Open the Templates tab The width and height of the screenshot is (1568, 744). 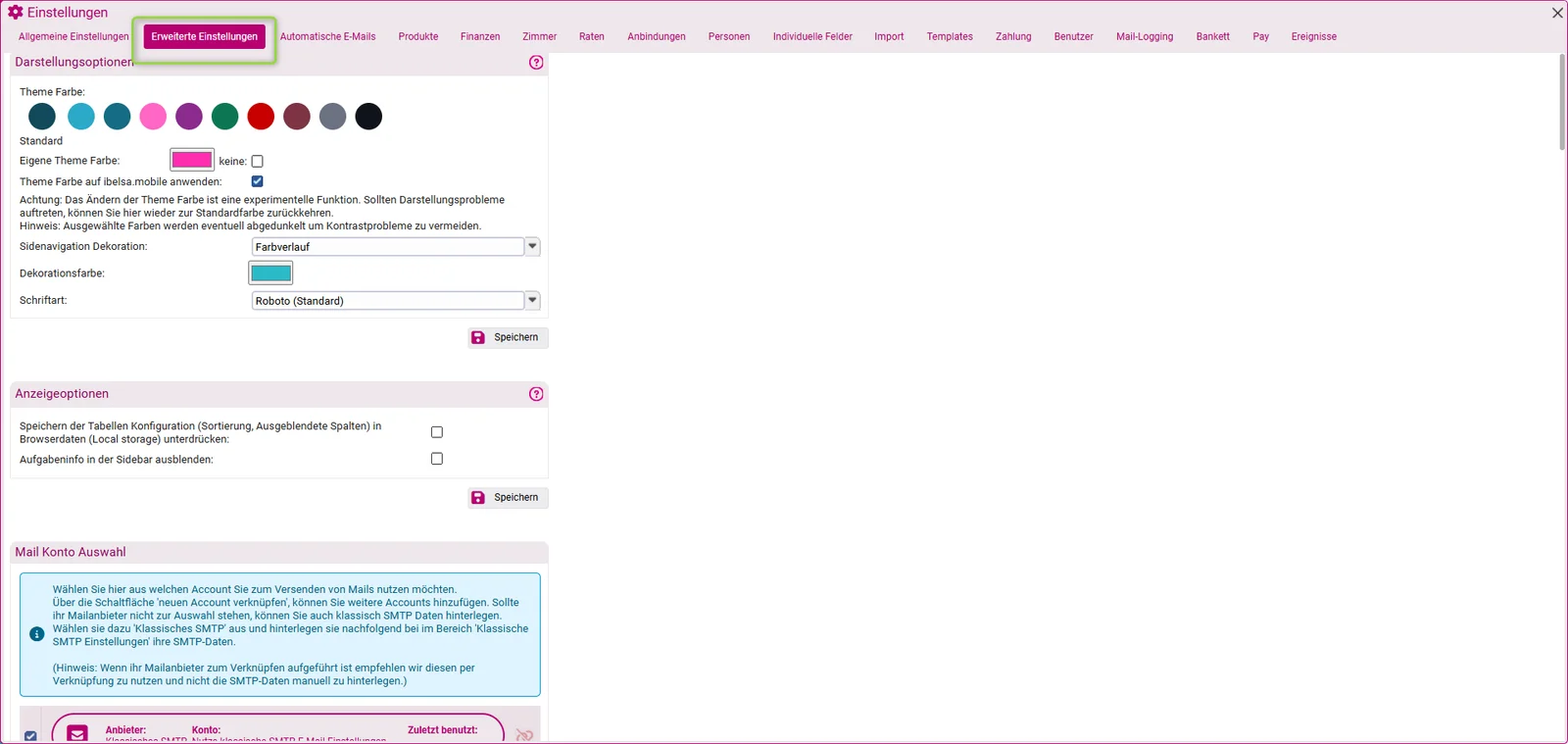[950, 36]
